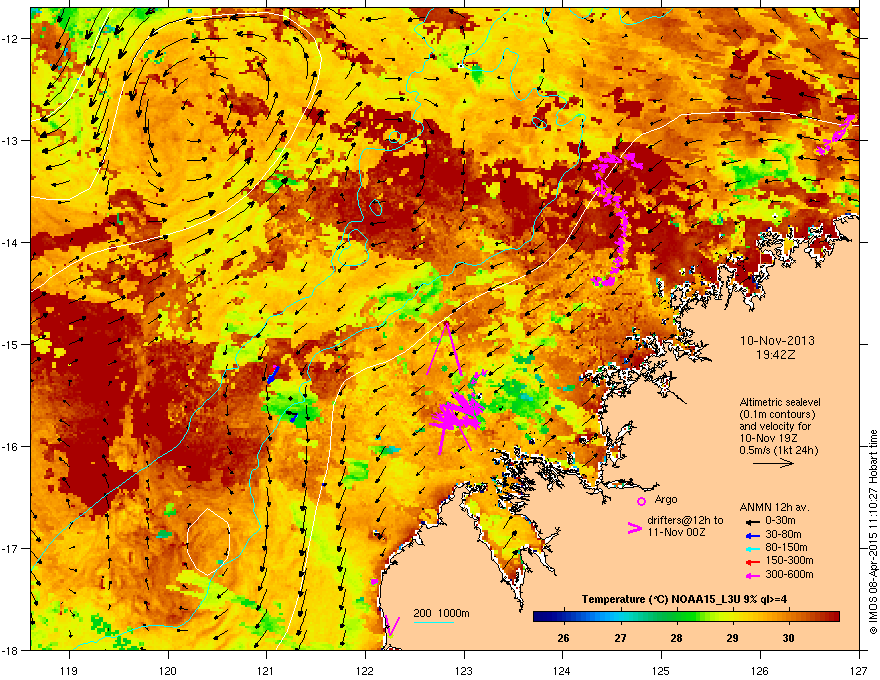This screenshot has width=880, height=680.
Task: Click the Altimetric sealevel label
Action: pyautogui.click(x=780, y=402)
